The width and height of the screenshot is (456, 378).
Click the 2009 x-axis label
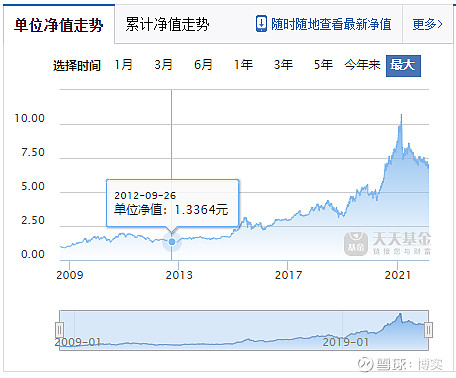coord(70,275)
